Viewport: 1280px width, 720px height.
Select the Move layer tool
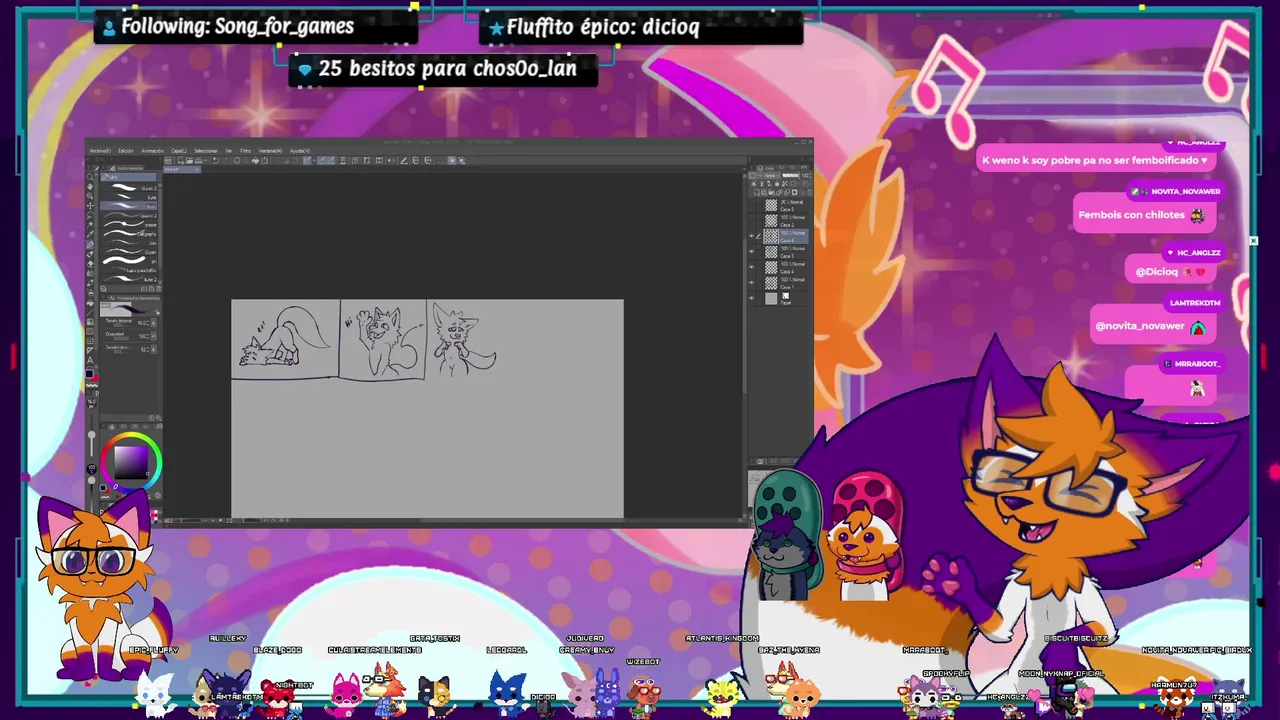coord(90,206)
